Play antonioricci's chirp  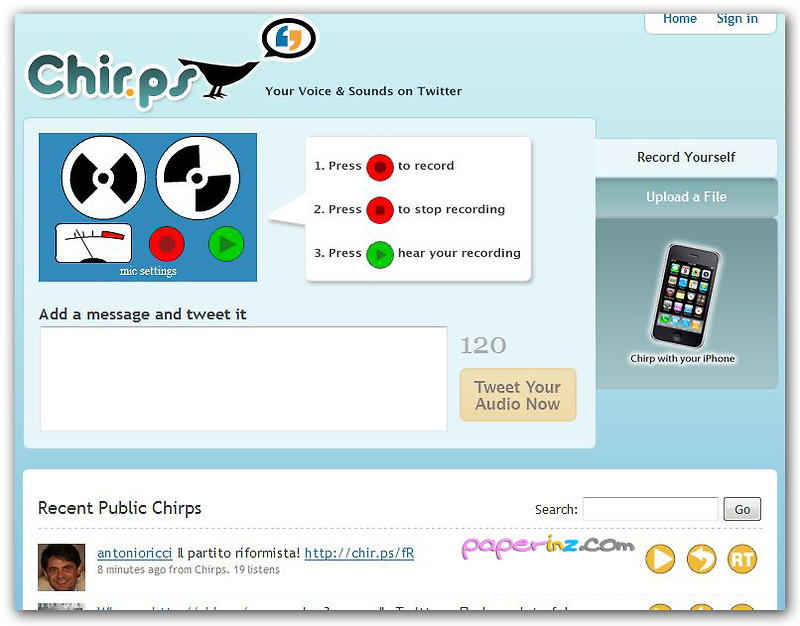(660, 559)
